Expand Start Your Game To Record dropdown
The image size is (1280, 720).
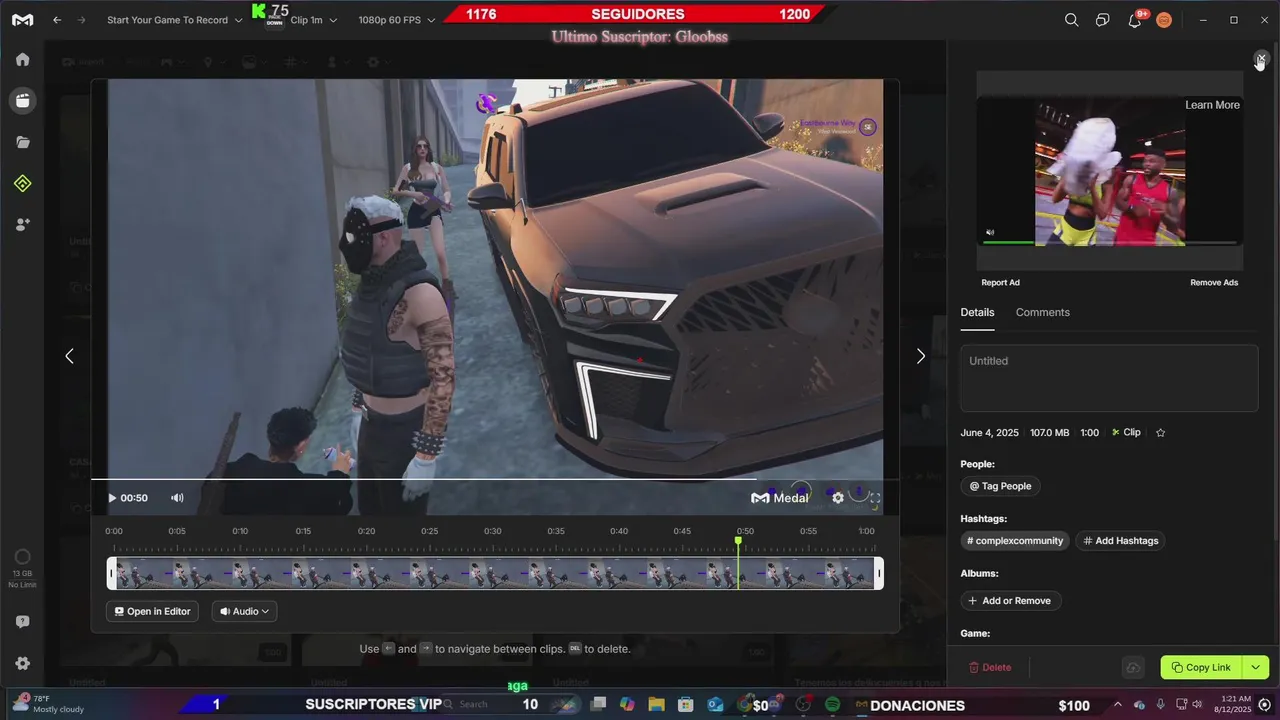point(174,20)
